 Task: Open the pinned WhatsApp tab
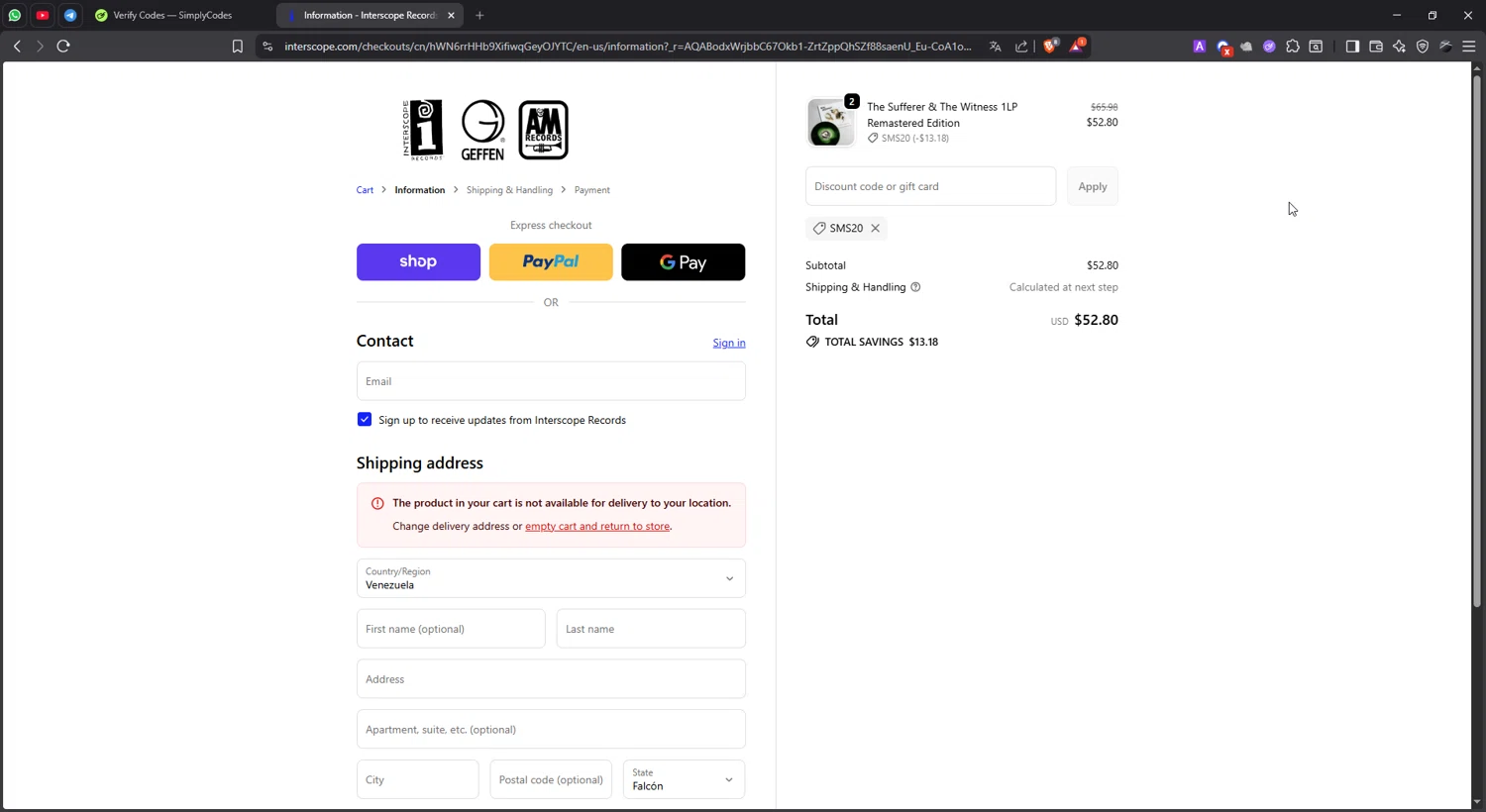click(15, 15)
